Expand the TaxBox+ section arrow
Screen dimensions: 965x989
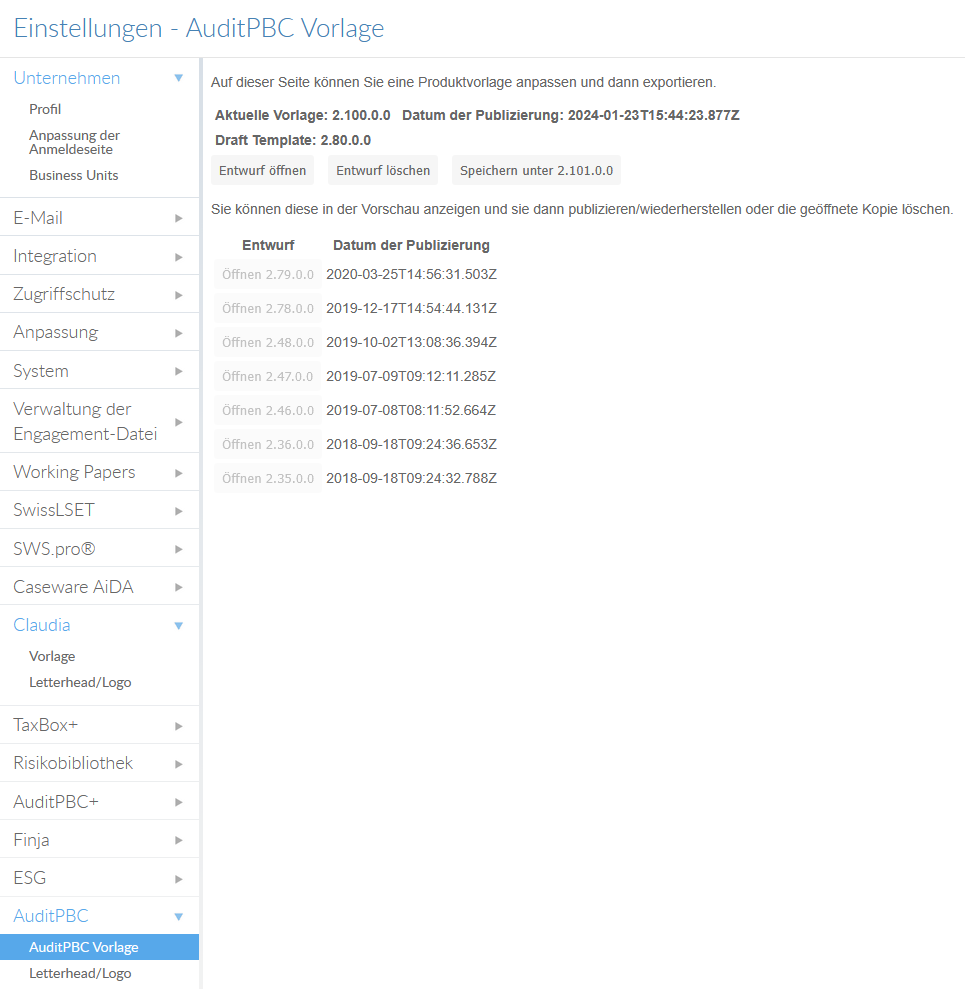point(178,726)
